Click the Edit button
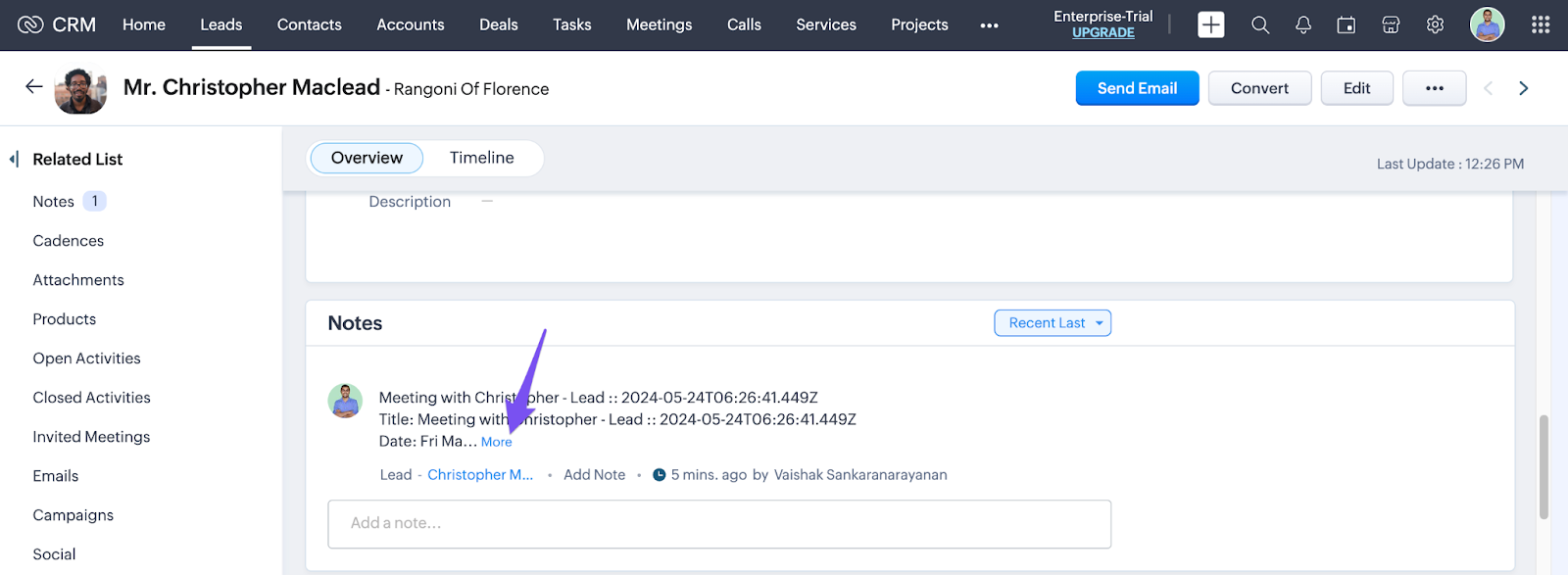 (x=1357, y=88)
